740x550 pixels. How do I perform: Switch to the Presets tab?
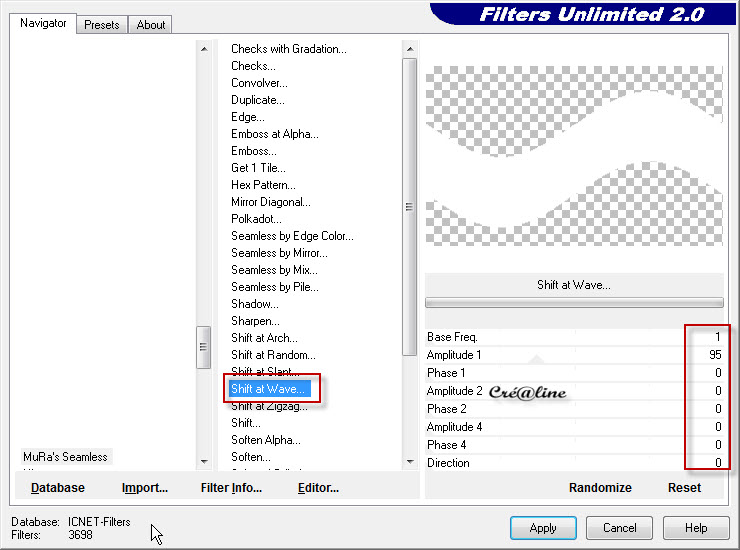coord(101,25)
